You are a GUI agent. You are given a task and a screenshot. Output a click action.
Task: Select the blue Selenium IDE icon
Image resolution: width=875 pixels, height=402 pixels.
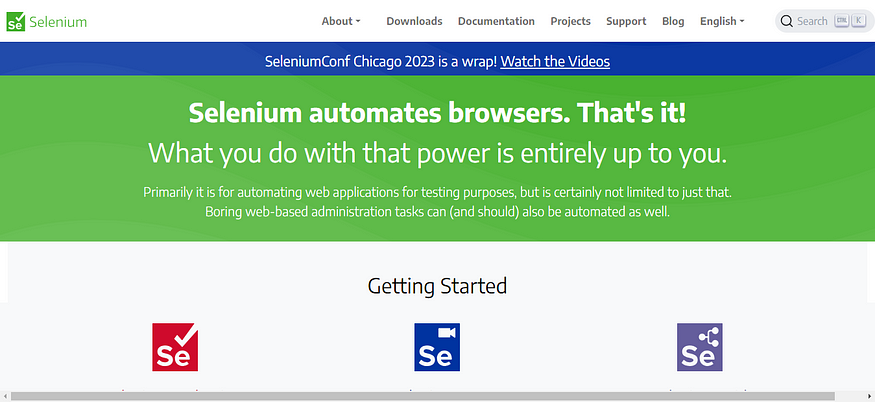[437, 347]
